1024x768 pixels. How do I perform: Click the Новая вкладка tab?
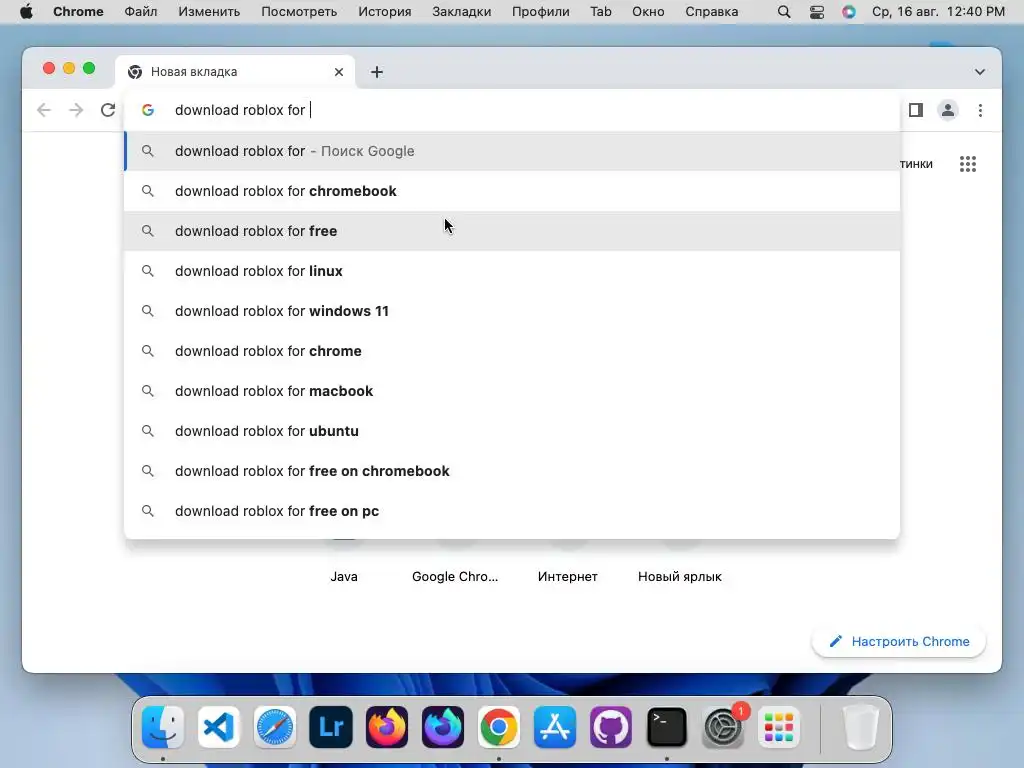click(x=235, y=72)
